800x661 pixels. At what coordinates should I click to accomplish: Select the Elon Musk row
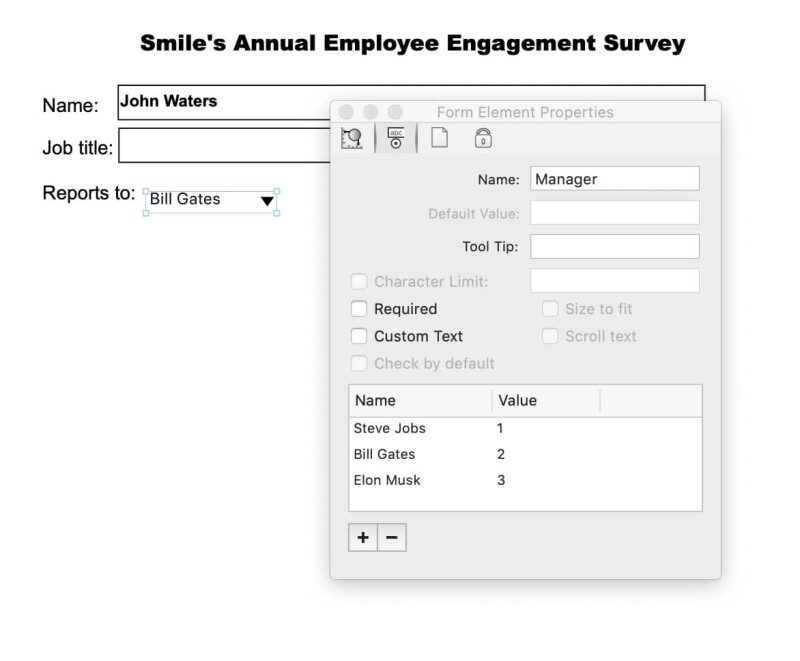pyautogui.click(x=525, y=480)
